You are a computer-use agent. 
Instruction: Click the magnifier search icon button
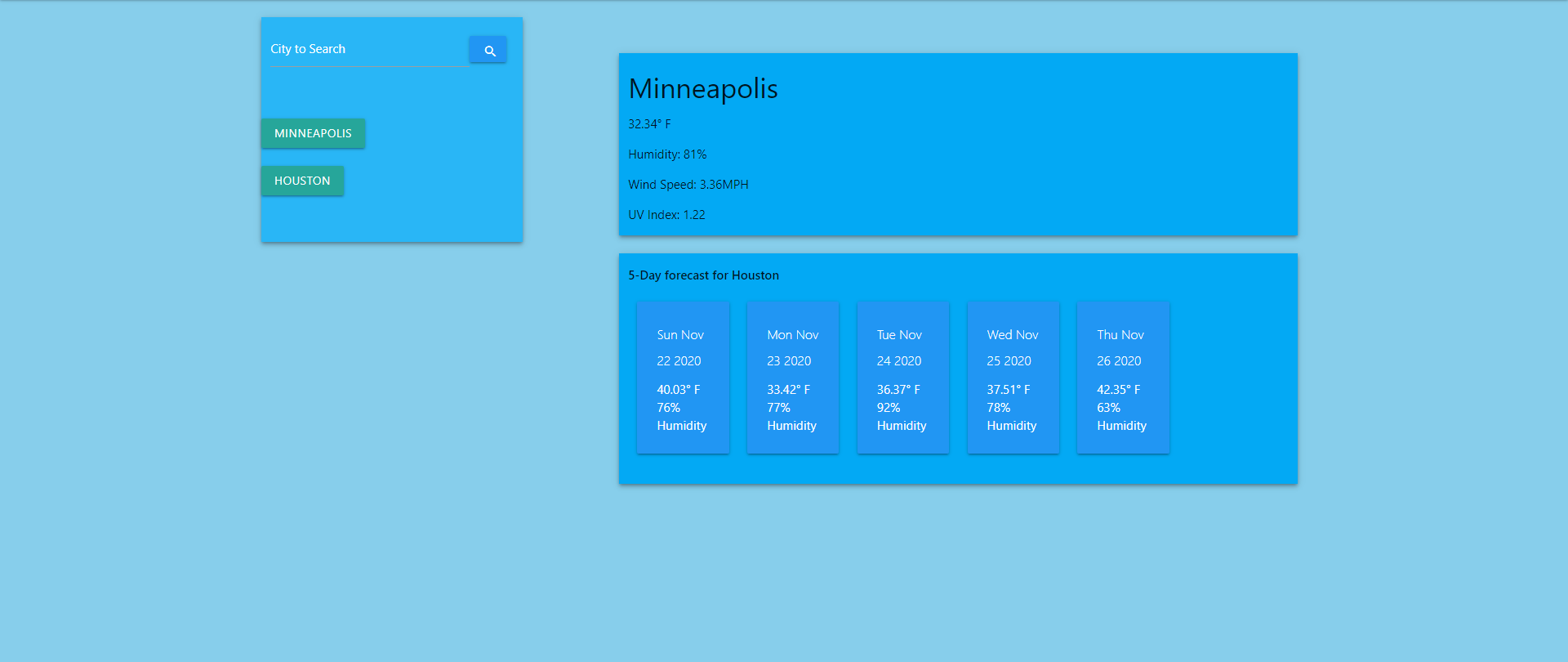point(488,50)
